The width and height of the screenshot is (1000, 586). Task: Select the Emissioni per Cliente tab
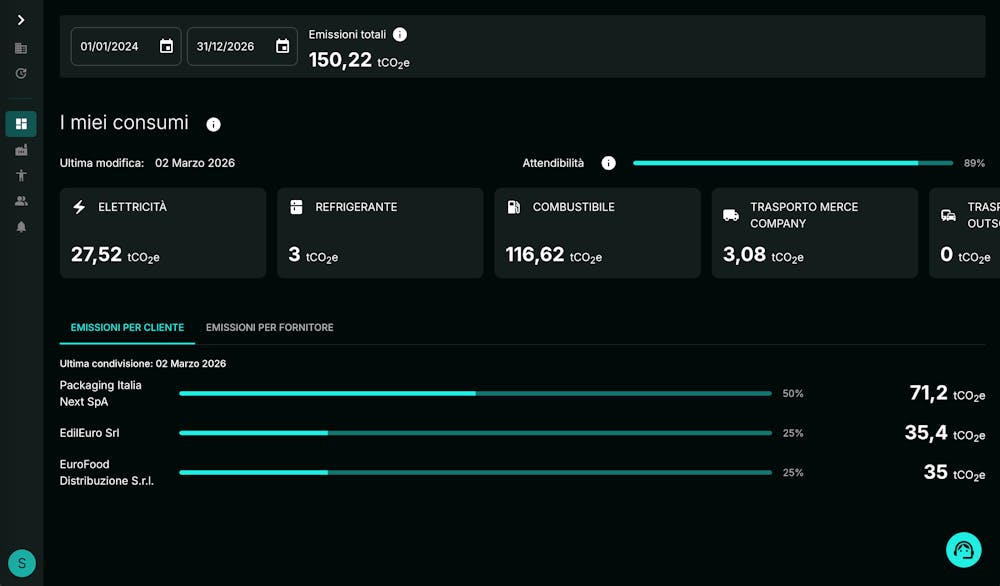point(126,327)
